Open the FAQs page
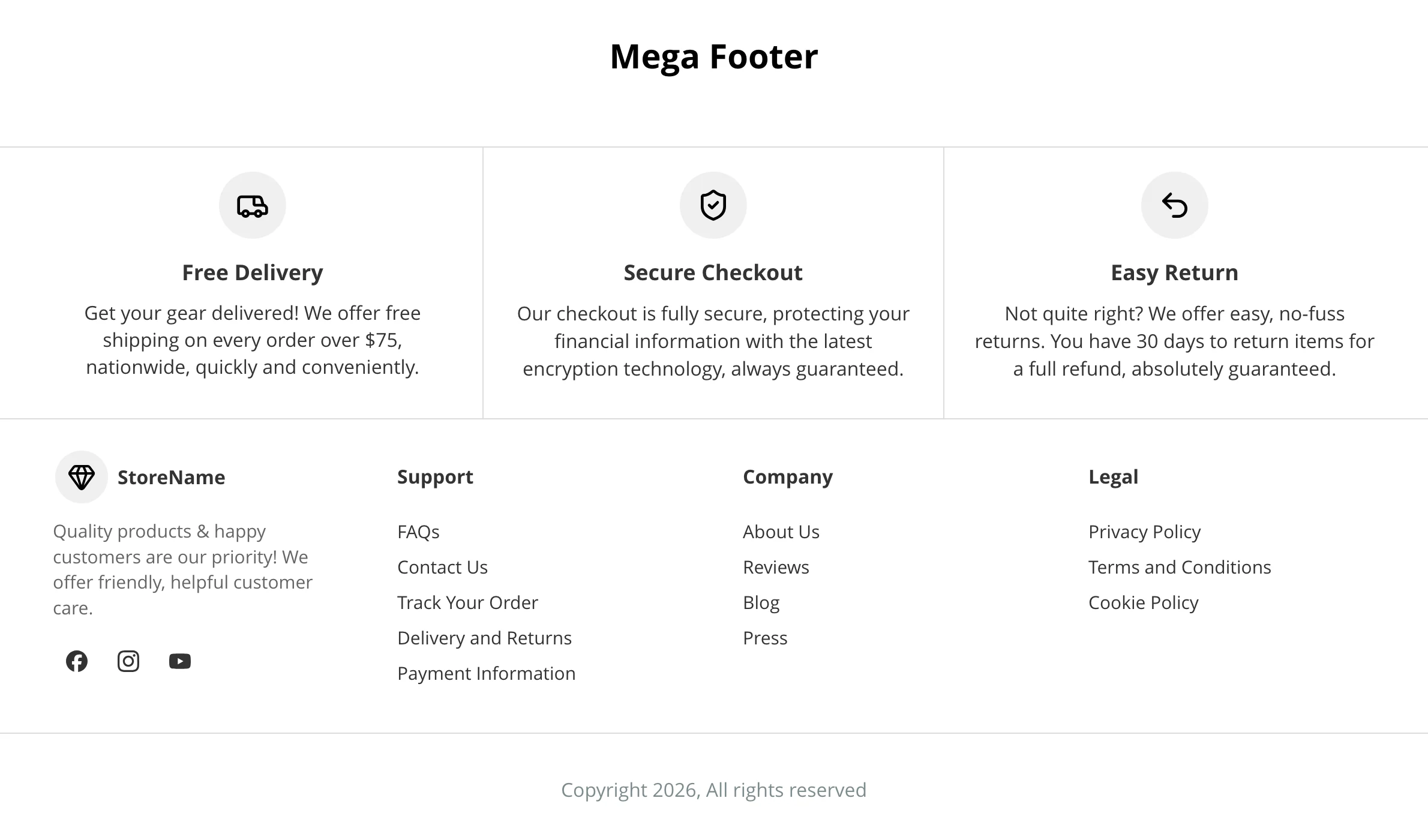 (418, 532)
